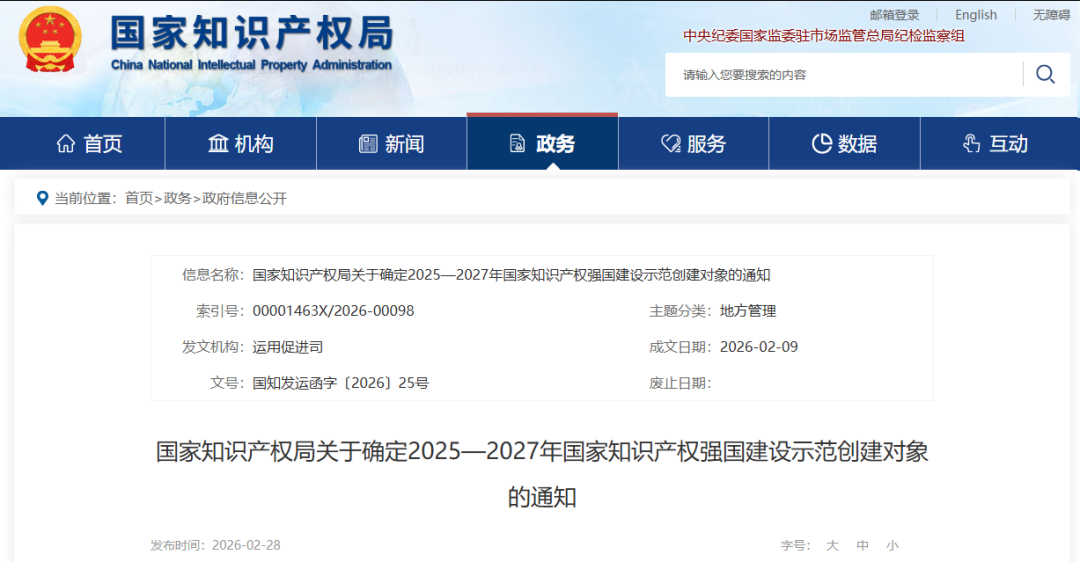This screenshot has width=1080, height=562.
Task: Set font size to 小
Action: 893,545
